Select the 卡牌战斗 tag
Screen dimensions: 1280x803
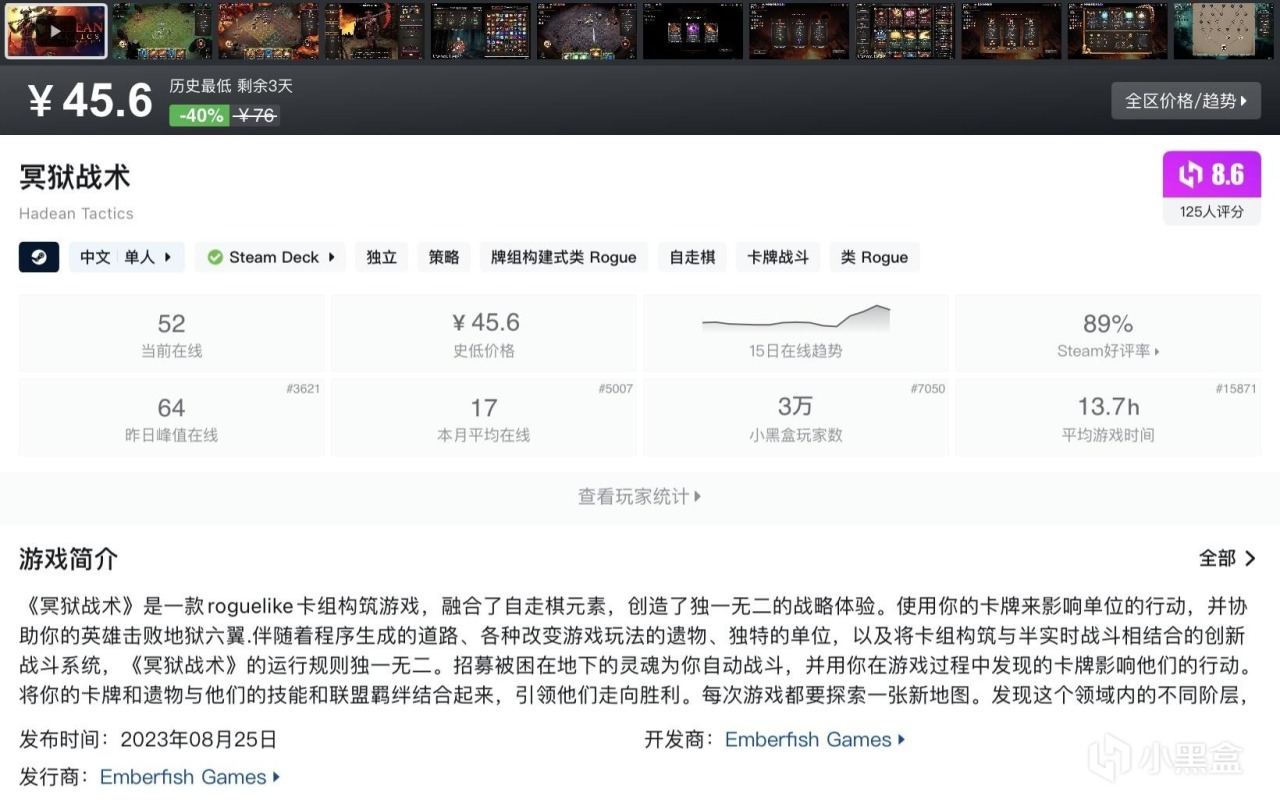(778, 257)
